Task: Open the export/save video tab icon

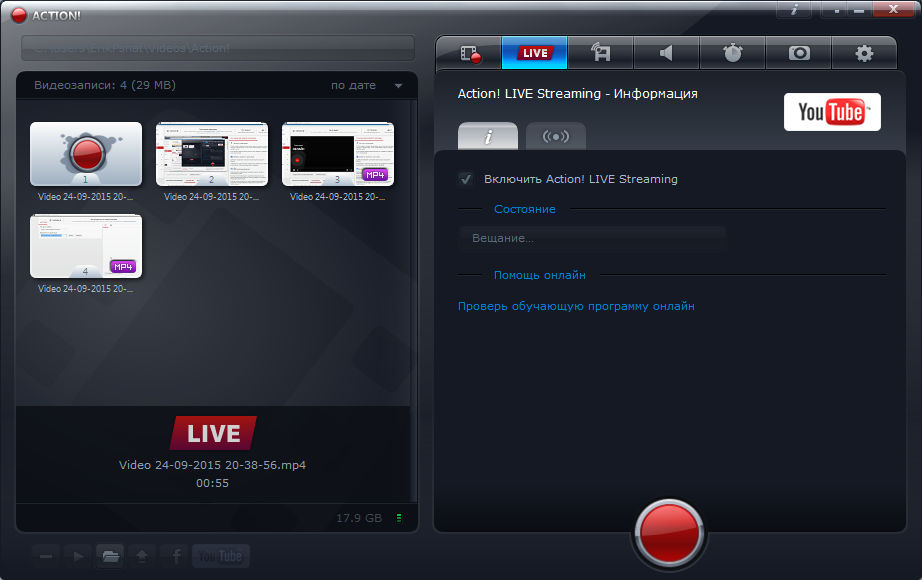Action: pyautogui.click(x=601, y=53)
